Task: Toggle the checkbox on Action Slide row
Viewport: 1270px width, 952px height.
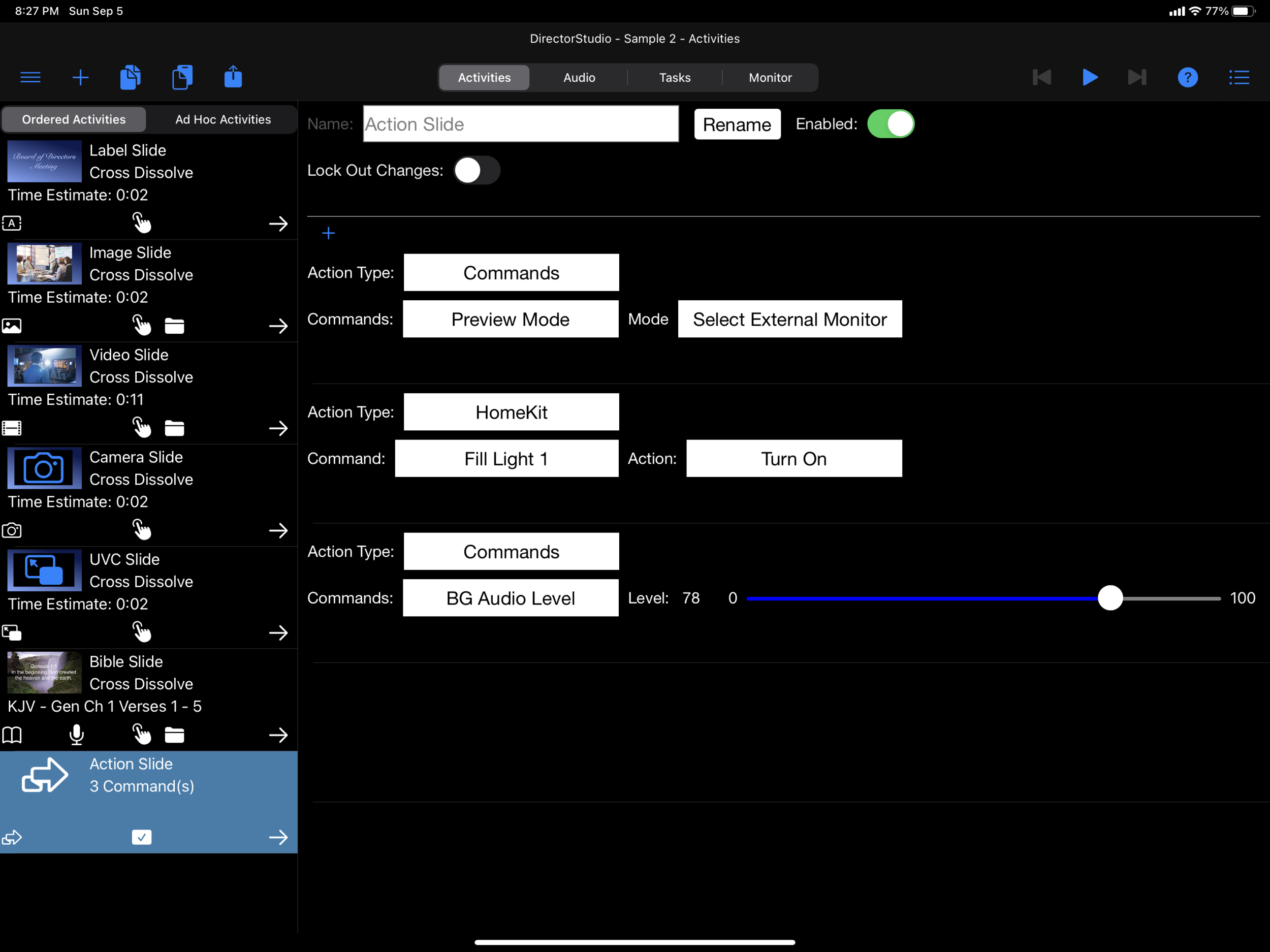Action: [x=142, y=837]
